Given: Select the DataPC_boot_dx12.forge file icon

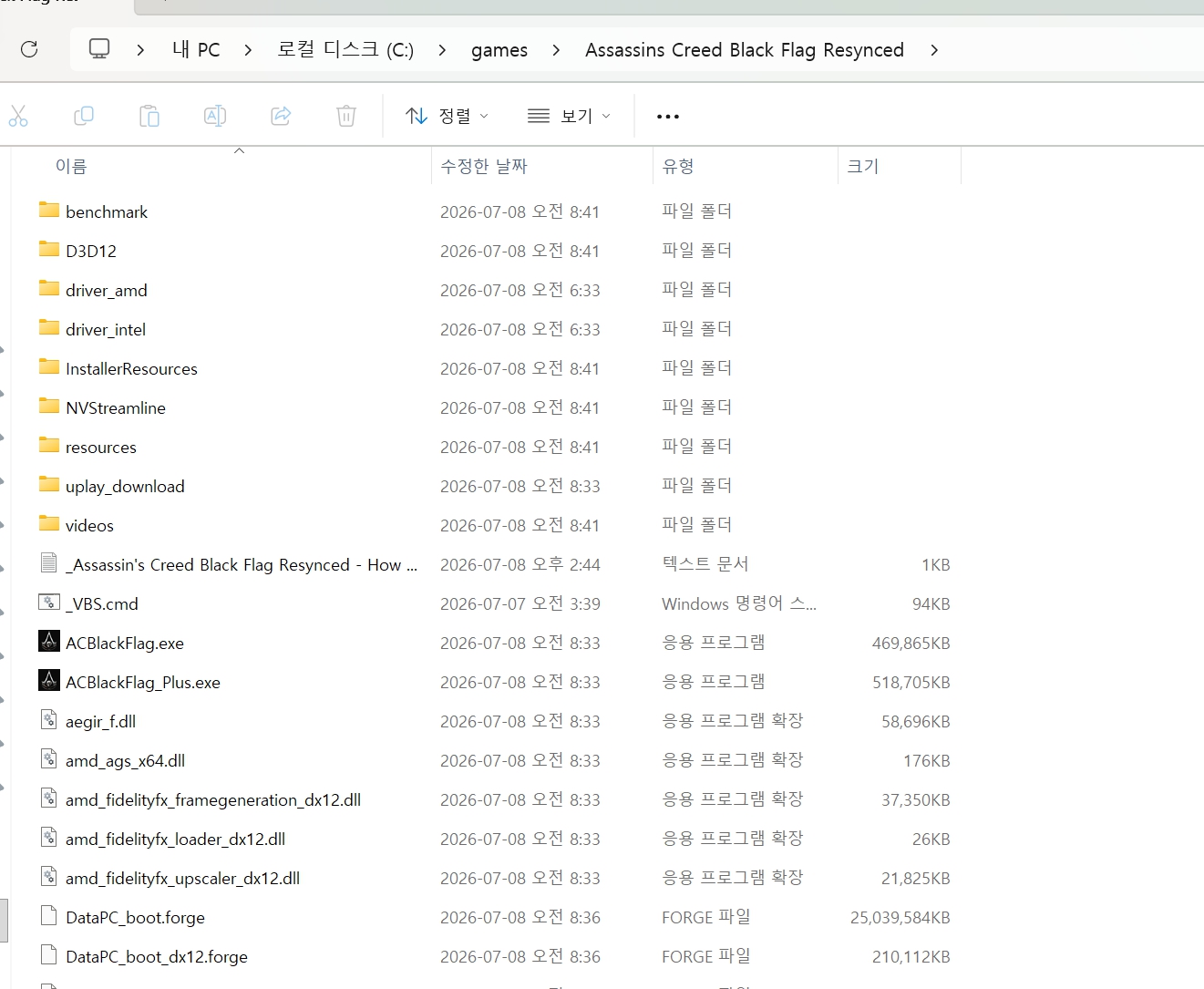Looking at the screenshot, I should [x=49, y=955].
